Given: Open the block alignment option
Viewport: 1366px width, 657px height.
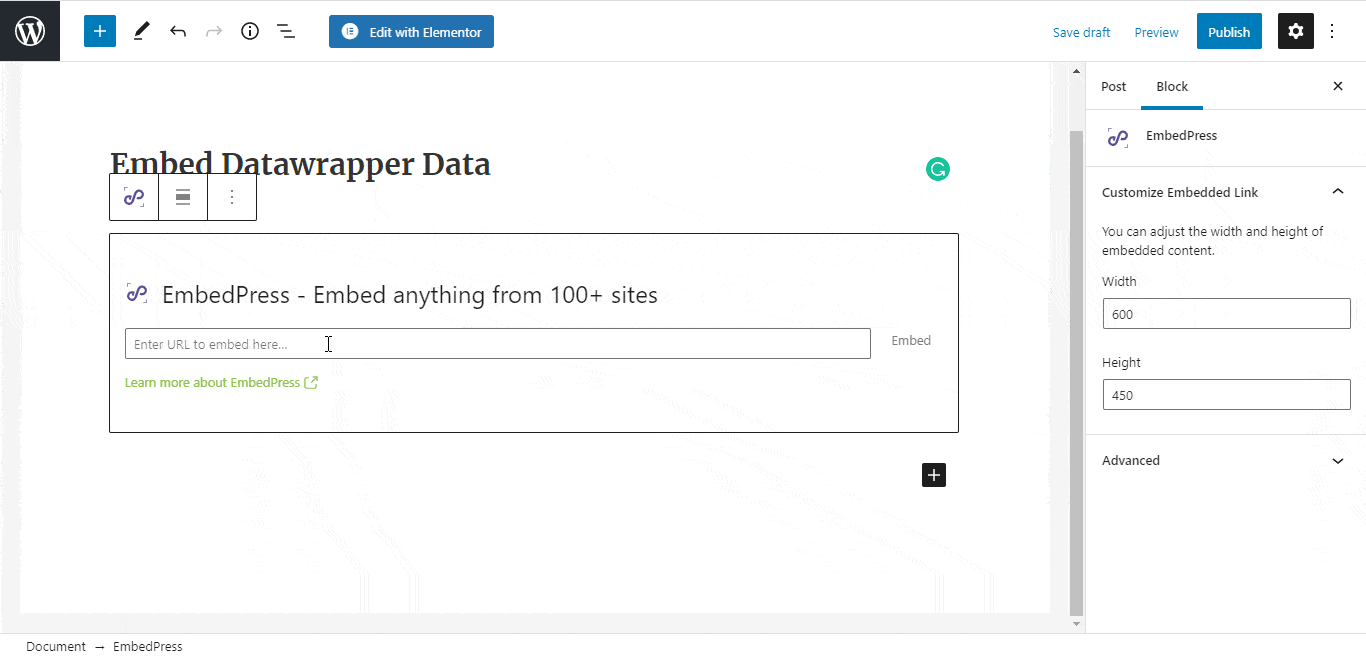Looking at the screenshot, I should point(183,197).
